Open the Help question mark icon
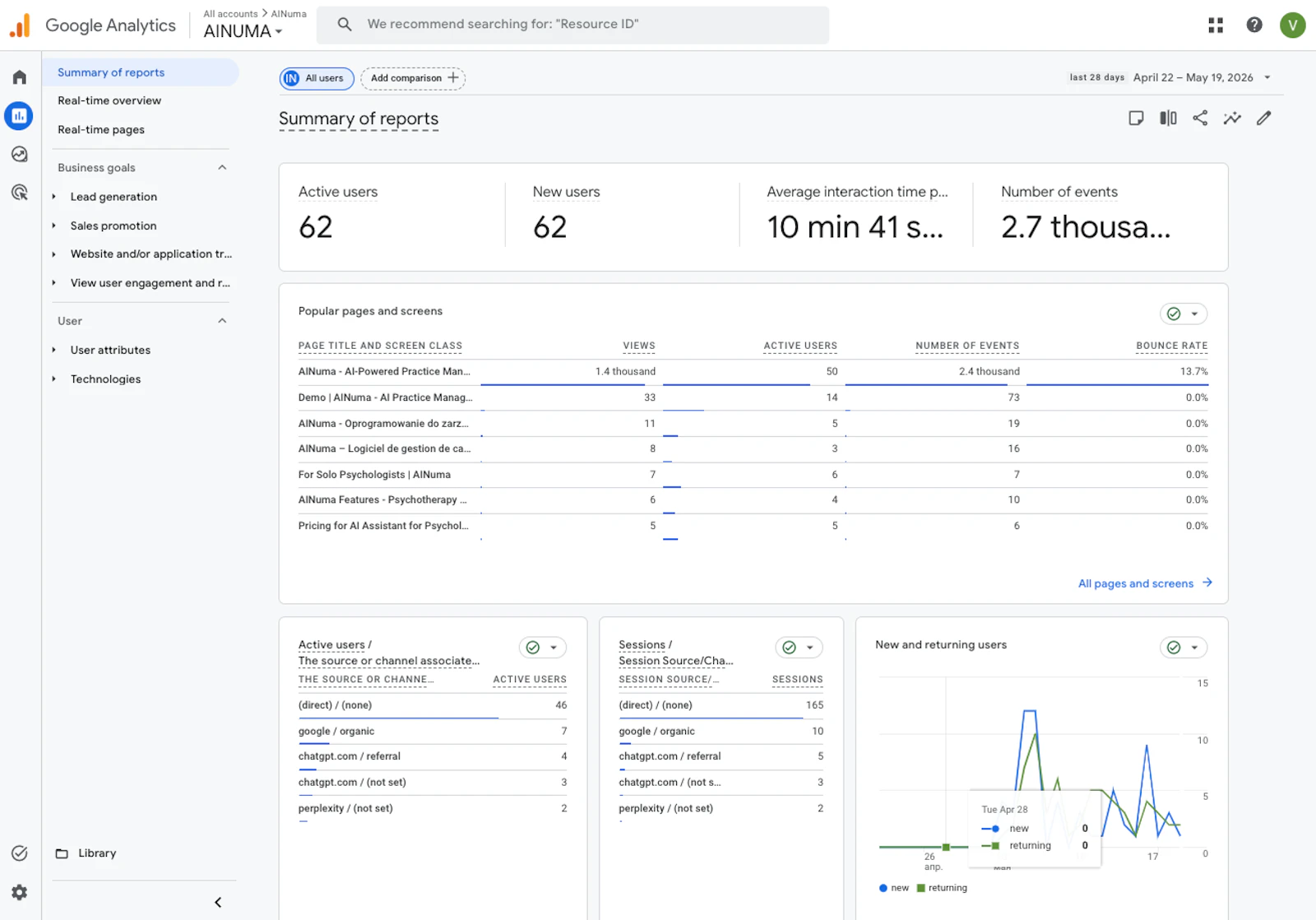1316x920 pixels. 1254,25
